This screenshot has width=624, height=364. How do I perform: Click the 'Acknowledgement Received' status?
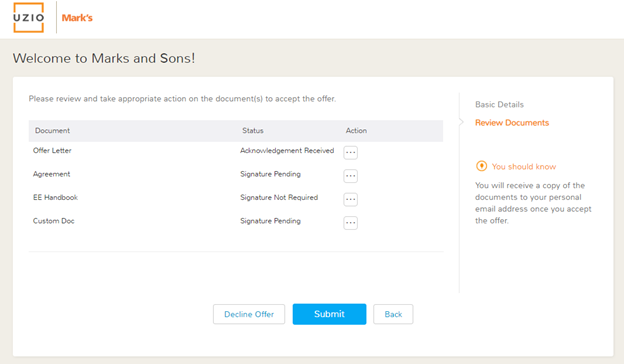[x=287, y=150]
